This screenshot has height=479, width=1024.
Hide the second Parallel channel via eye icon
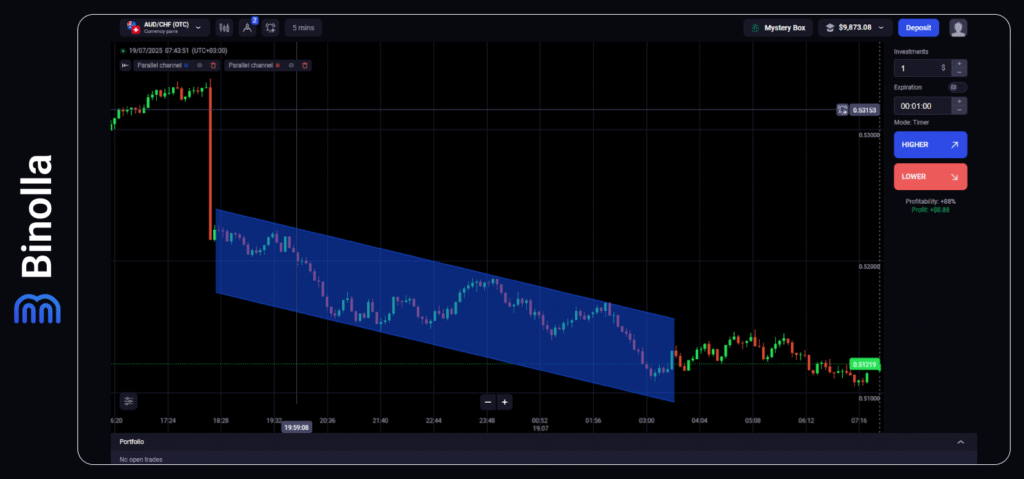click(x=292, y=65)
